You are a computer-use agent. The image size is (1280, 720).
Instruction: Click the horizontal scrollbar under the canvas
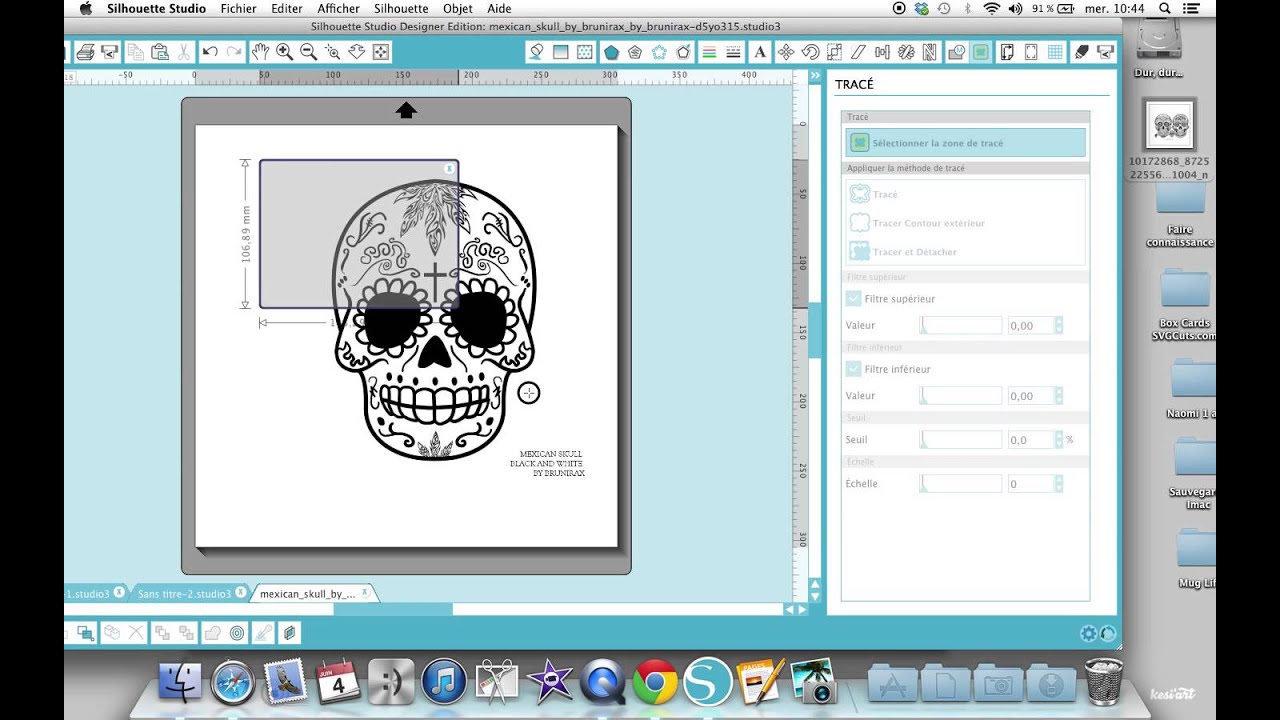tap(392, 609)
